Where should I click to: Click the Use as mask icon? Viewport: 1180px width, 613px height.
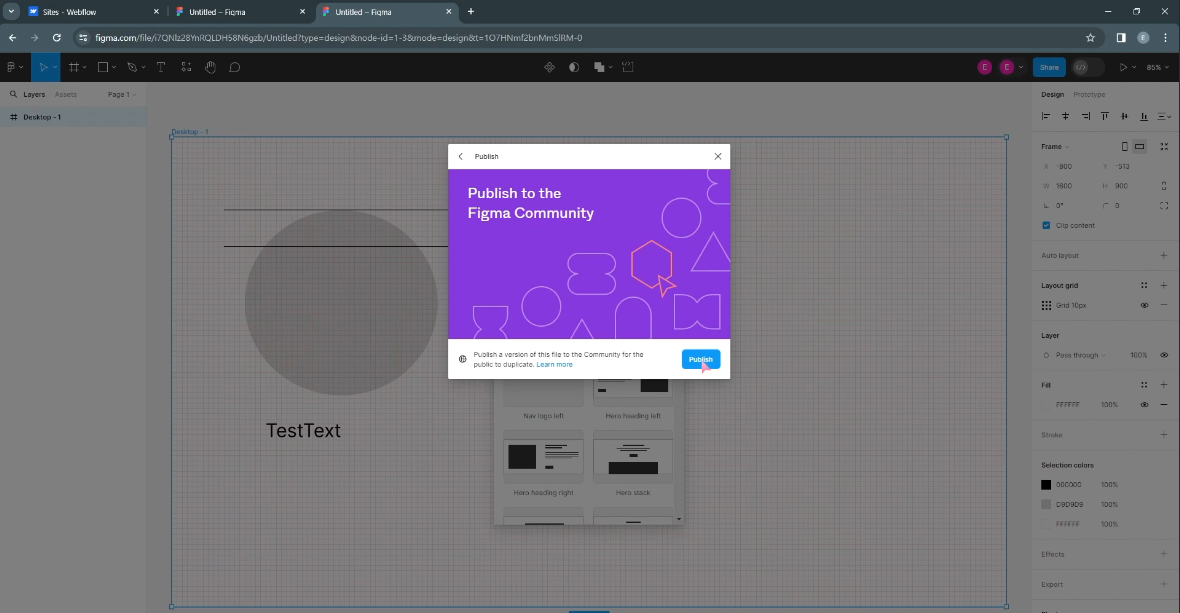click(574, 67)
